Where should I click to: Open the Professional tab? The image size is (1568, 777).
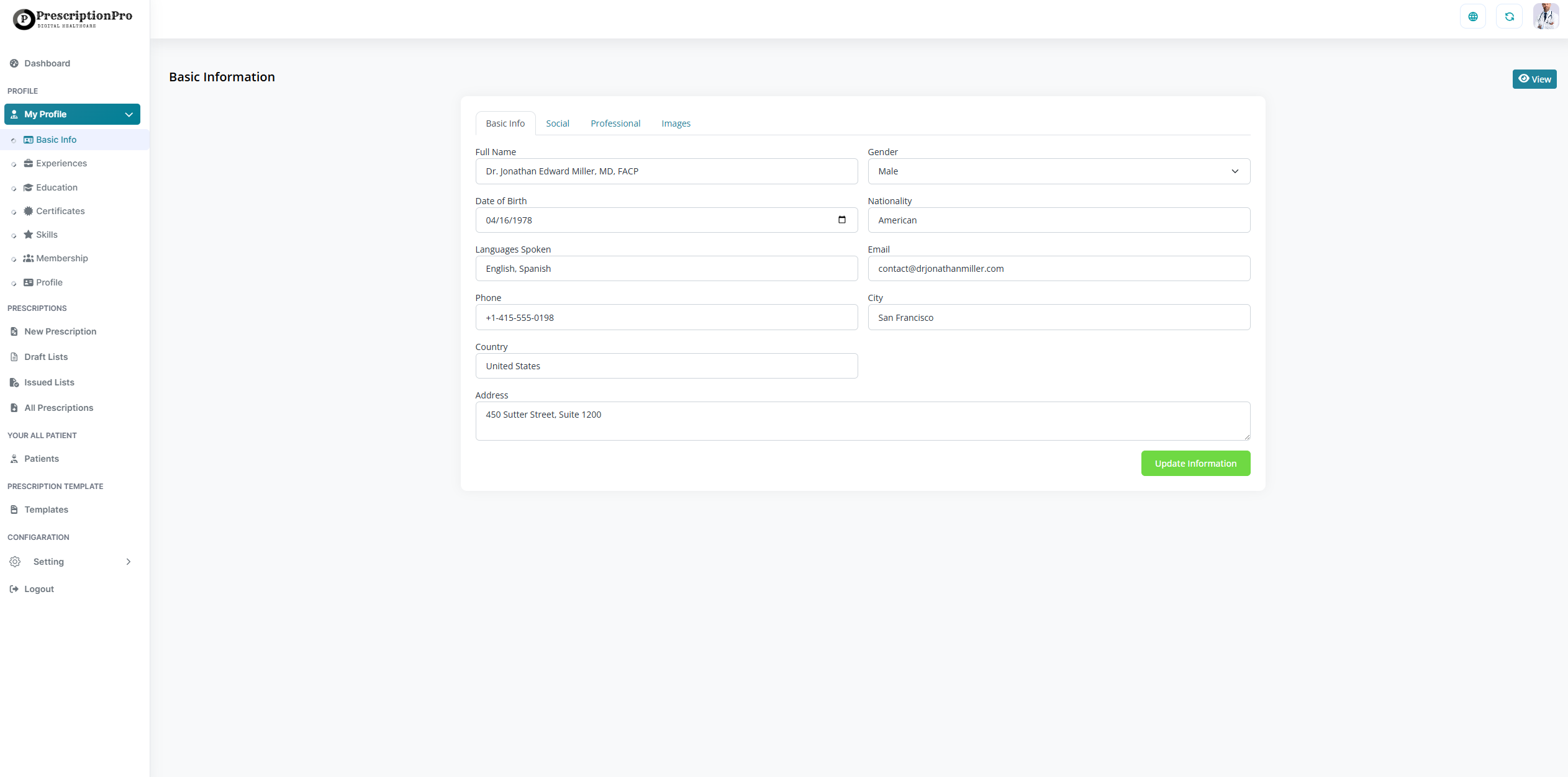pos(615,123)
